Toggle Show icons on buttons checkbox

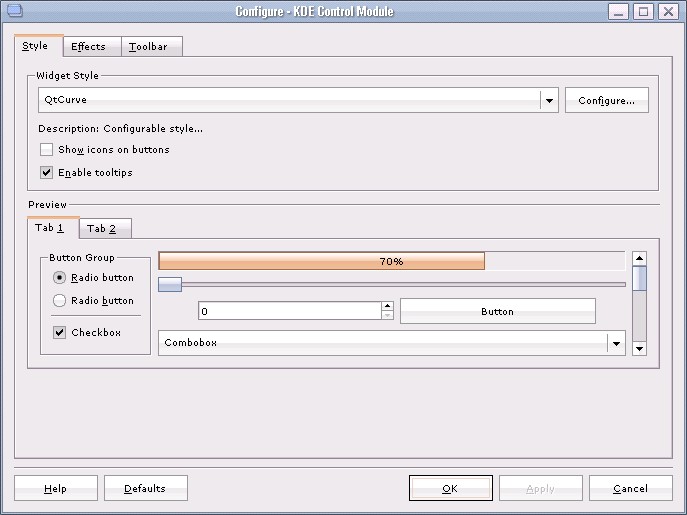[46, 149]
